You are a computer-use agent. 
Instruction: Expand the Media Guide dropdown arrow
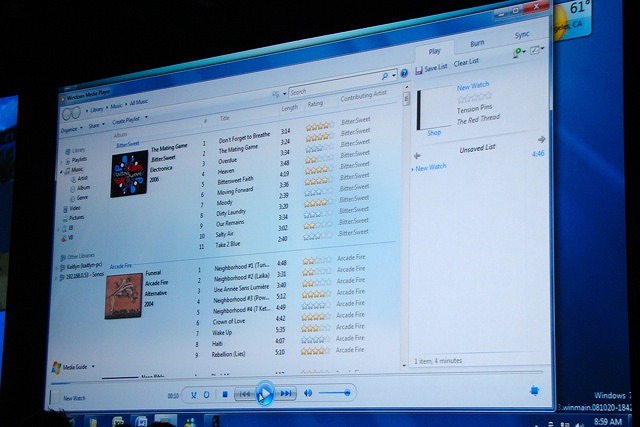click(x=93, y=366)
